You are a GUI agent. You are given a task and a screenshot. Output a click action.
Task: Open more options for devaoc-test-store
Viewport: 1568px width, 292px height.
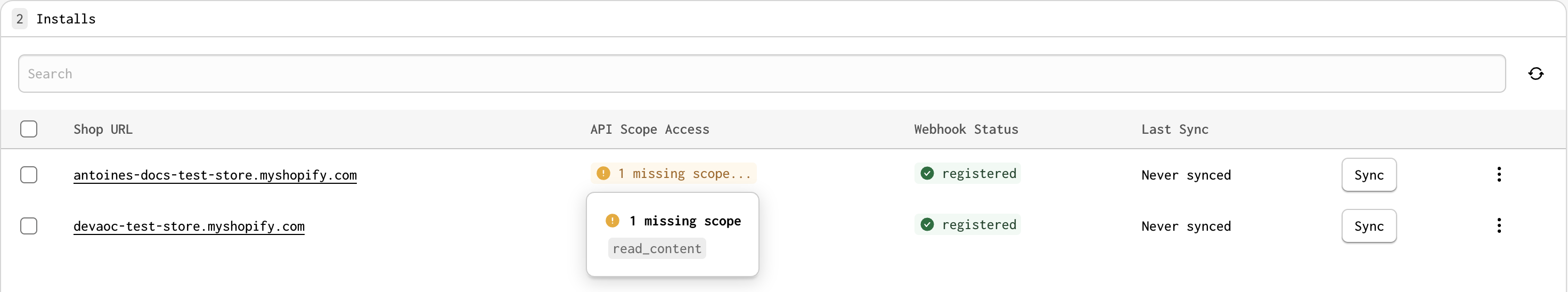coord(1499,226)
